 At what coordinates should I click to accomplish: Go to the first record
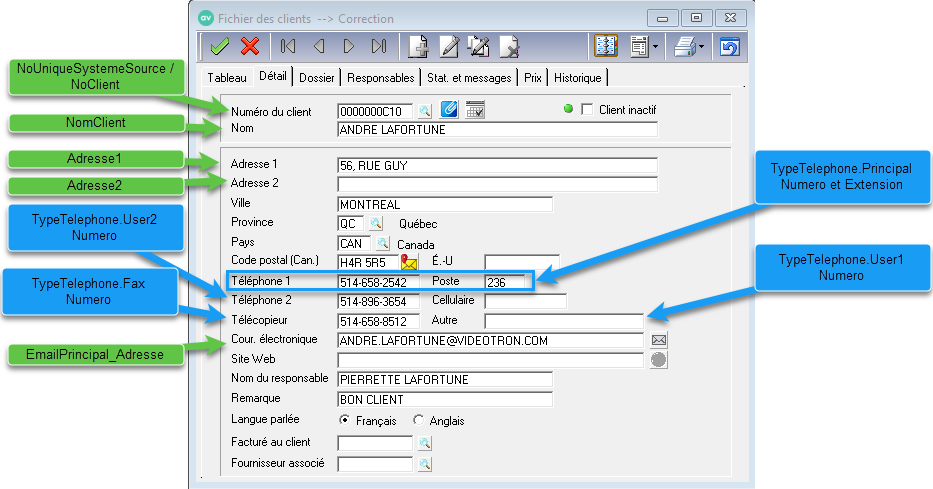point(288,46)
